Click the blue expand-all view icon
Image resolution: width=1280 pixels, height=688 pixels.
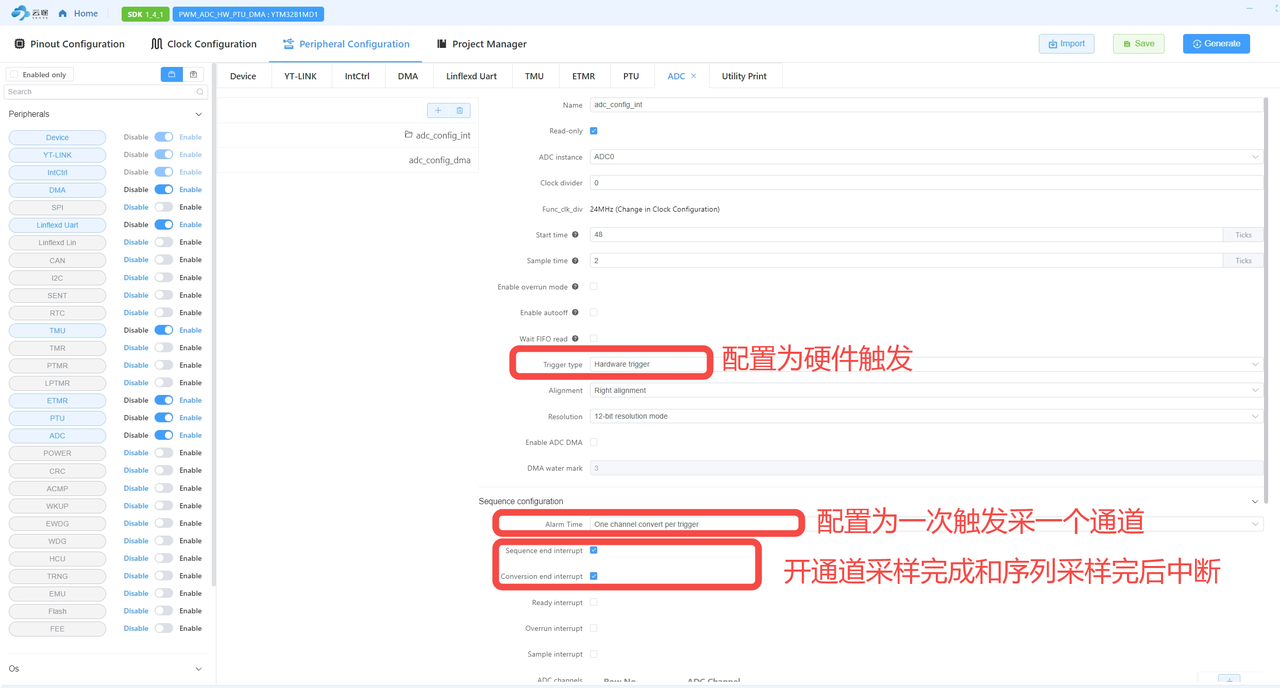click(171, 75)
